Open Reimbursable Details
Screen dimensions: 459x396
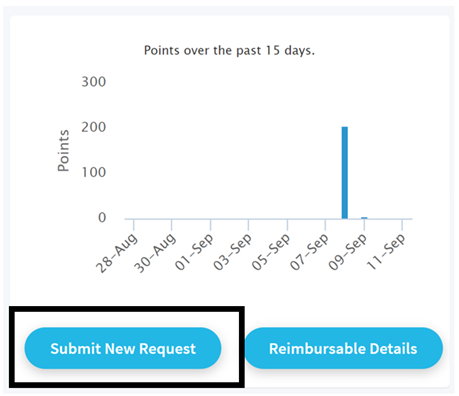tap(343, 348)
